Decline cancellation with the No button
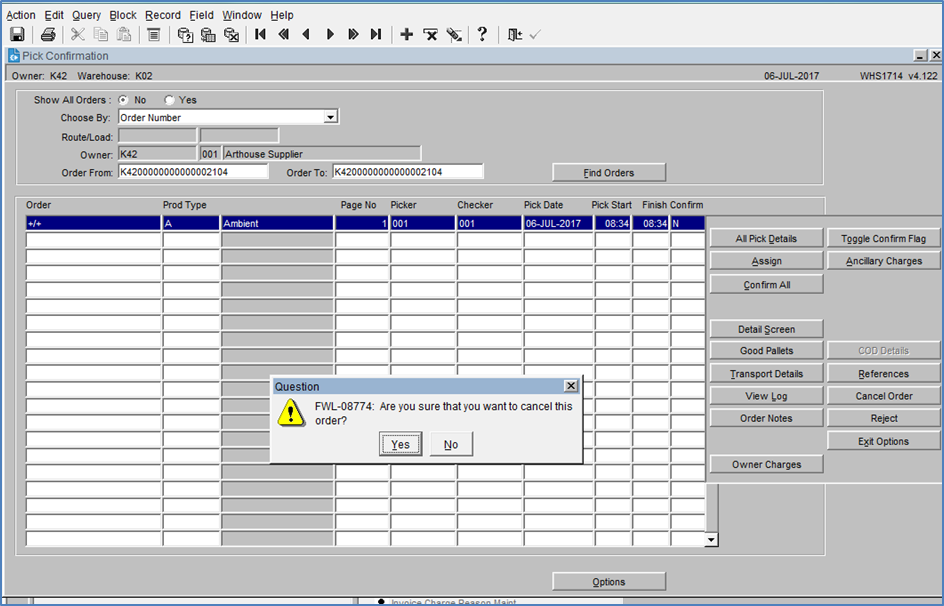This screenshot has height=606, width=944. [451, 444]
